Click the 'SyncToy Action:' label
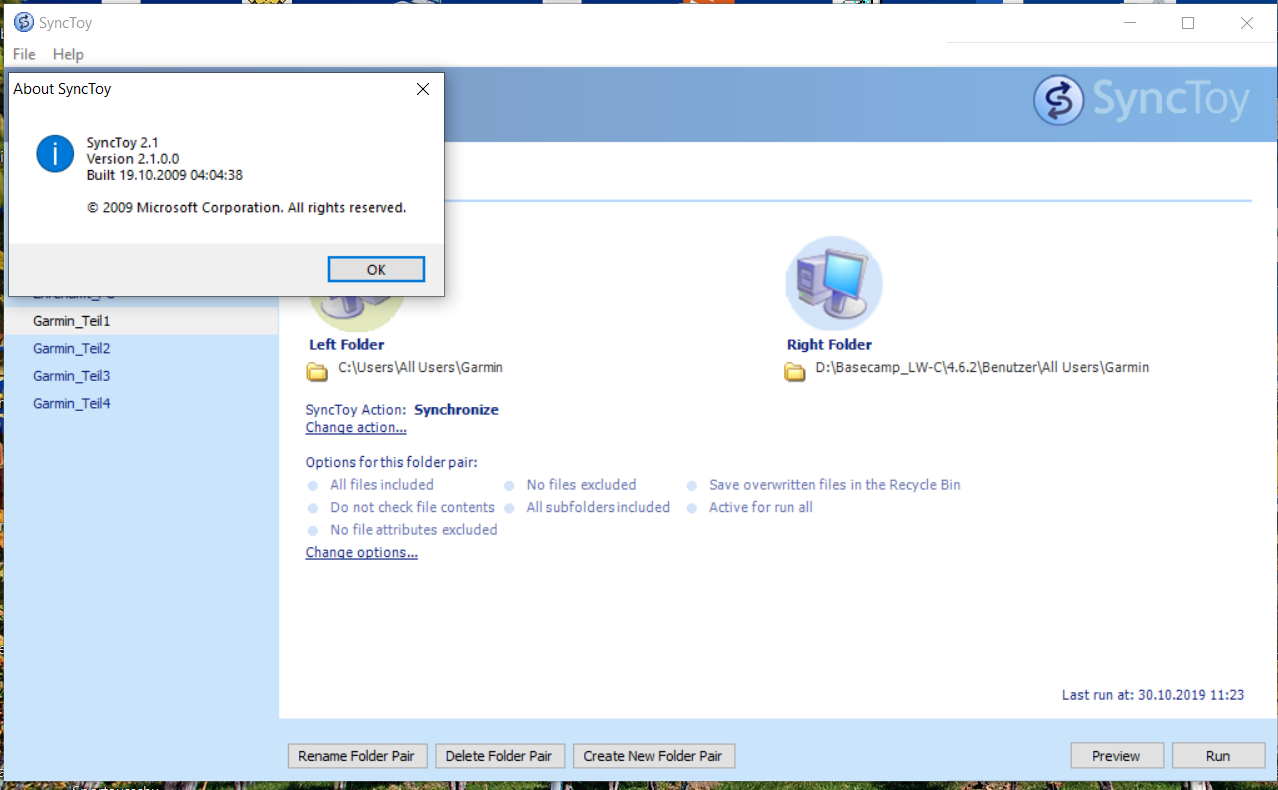Image resolution: width=1278 pixels, height=790 pixels. pyautogui.click(x=356, y=410)
